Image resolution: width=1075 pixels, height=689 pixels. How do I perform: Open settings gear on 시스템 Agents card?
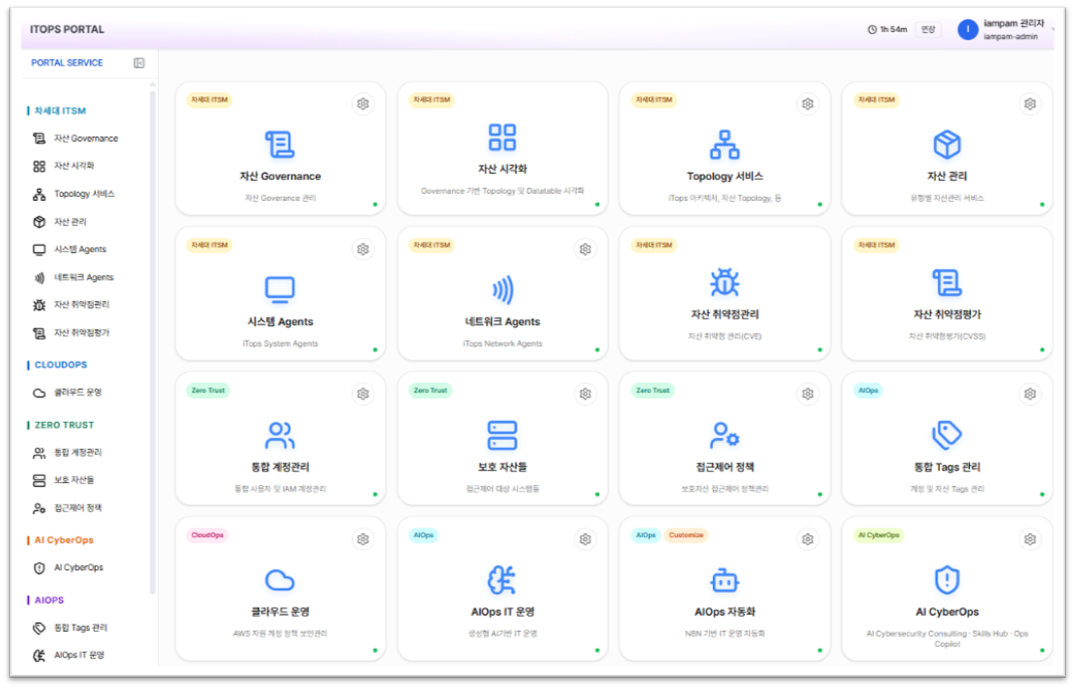pos(363,250)
